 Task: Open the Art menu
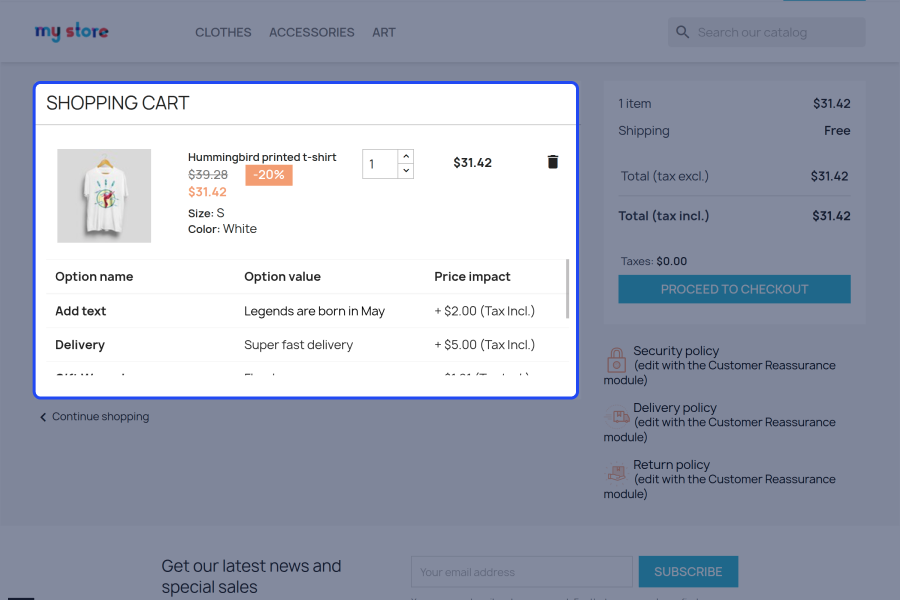383,33
